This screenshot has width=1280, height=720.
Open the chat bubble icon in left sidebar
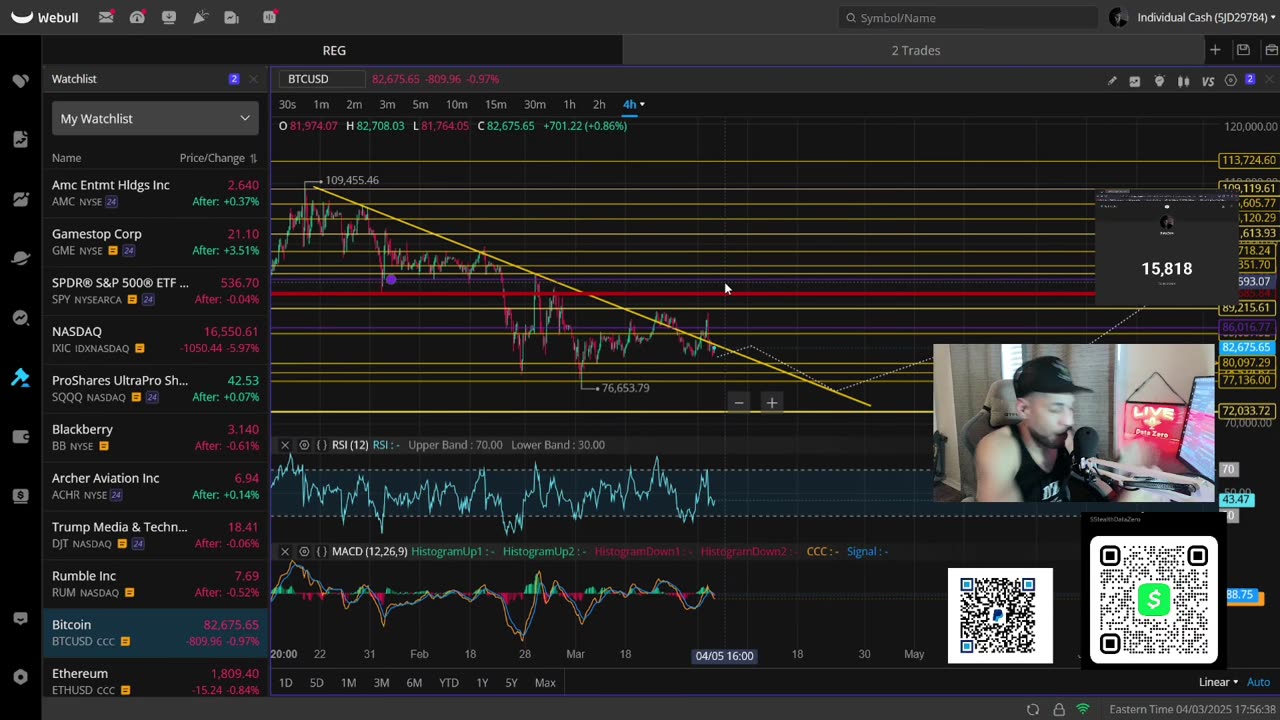(20, 619)
